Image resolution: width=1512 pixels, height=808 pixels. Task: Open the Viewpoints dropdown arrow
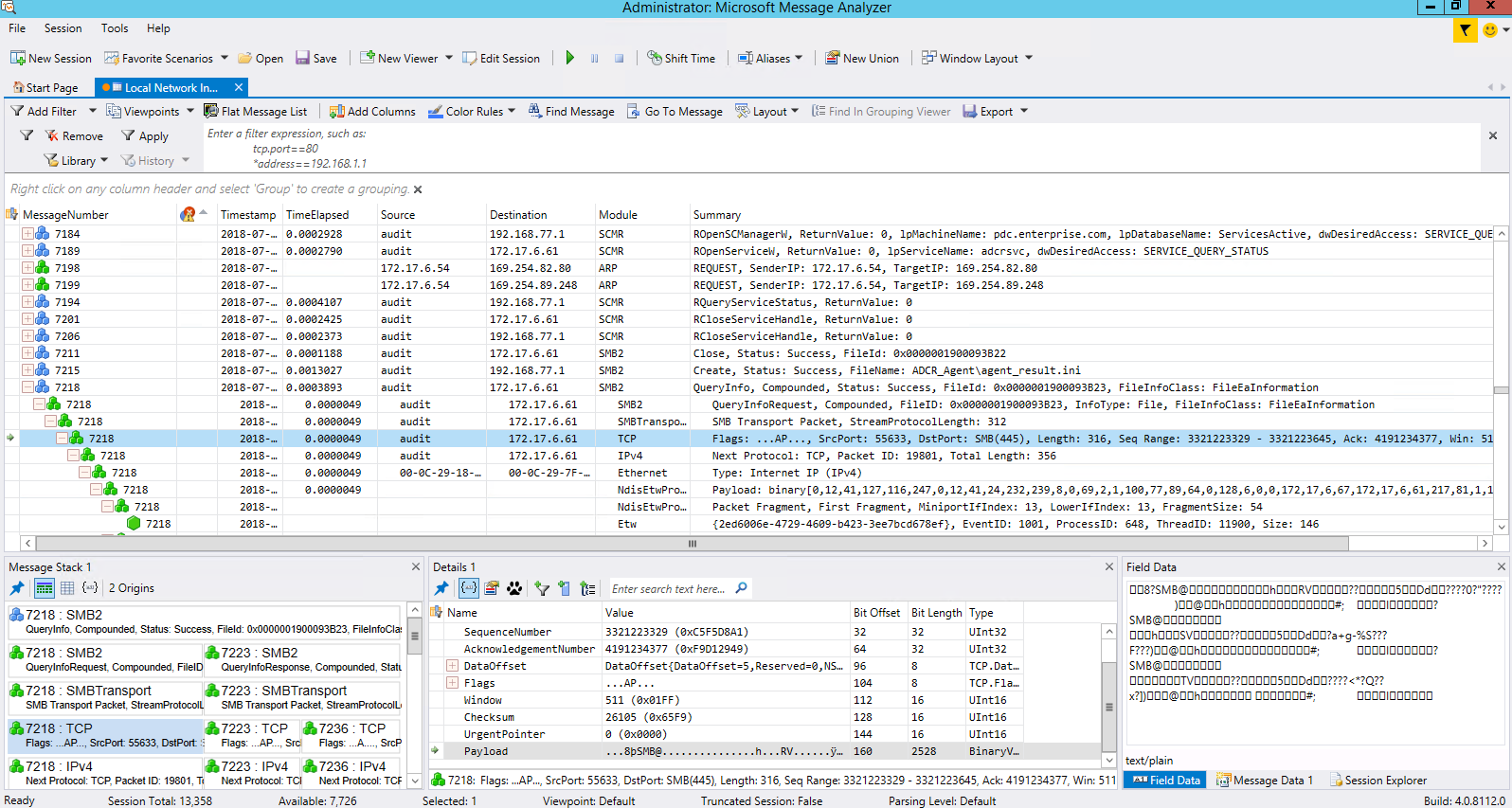click(189, 111)
